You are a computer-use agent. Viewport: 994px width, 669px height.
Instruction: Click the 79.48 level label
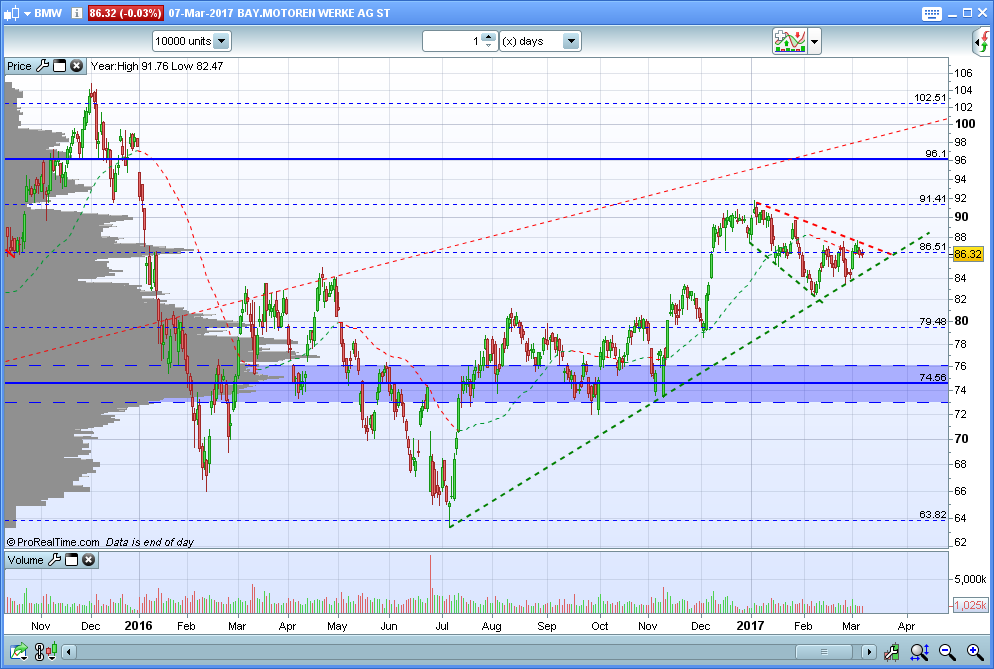933,322
